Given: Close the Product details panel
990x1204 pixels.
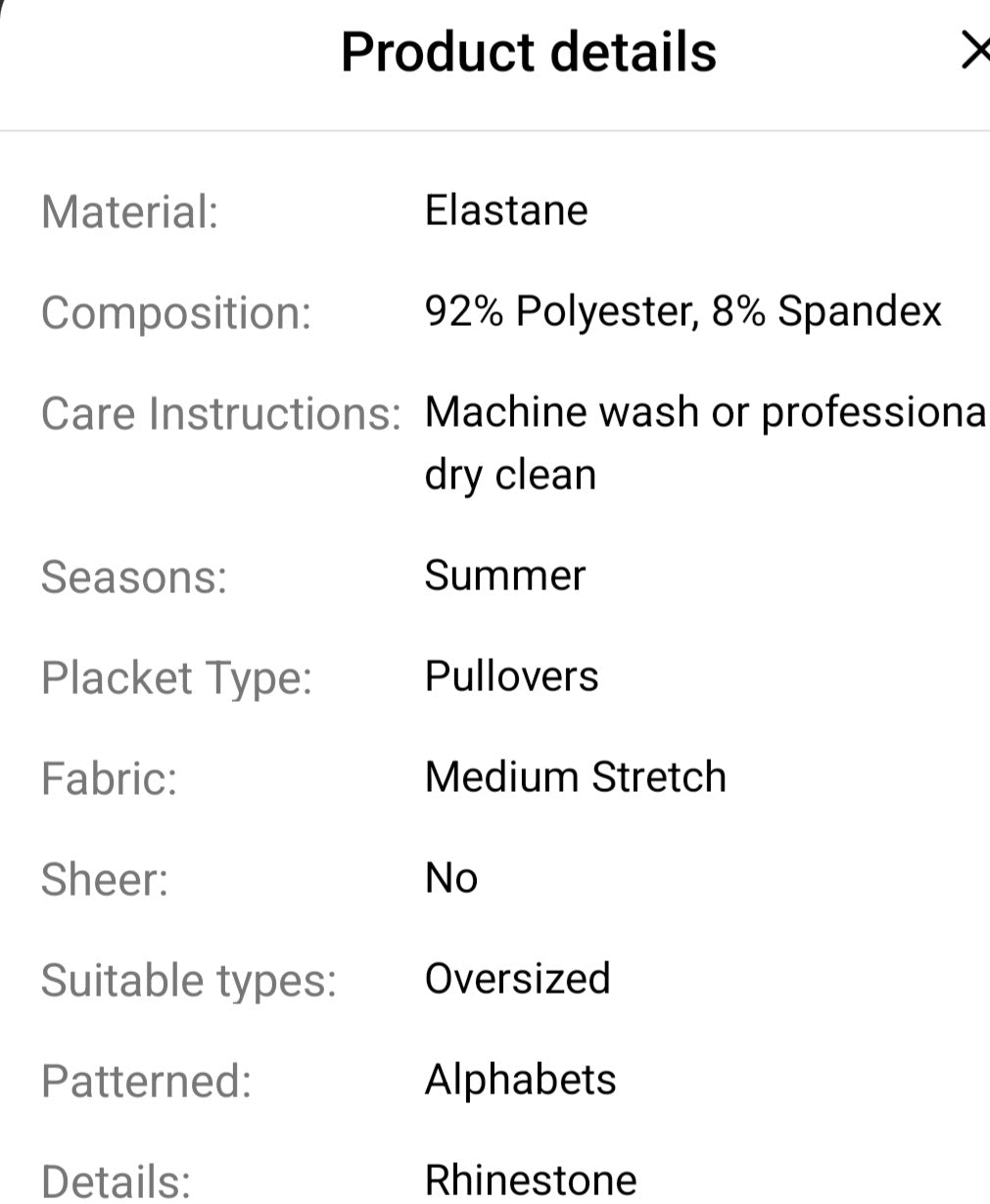Looking at the screenshot, I should [x=974, y=51].
